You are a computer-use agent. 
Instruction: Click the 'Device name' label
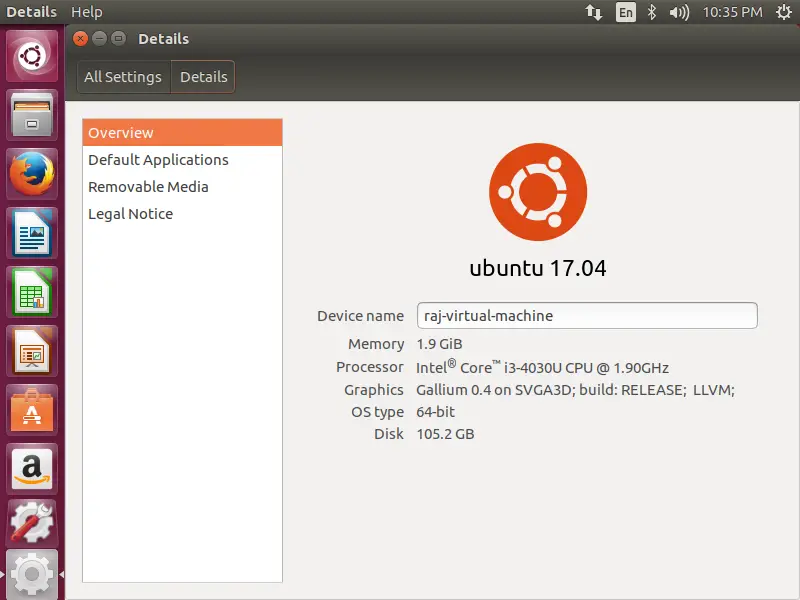[x=360, y=316]
